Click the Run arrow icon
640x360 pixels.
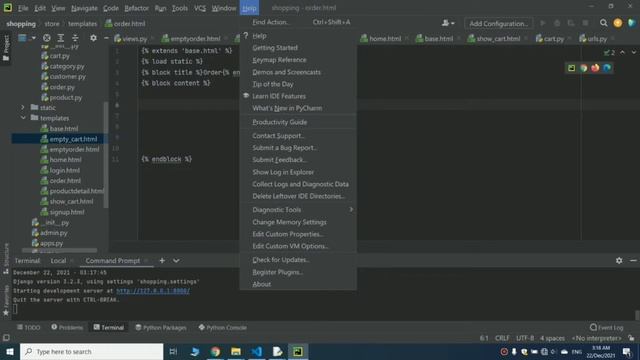click(543, 23)
